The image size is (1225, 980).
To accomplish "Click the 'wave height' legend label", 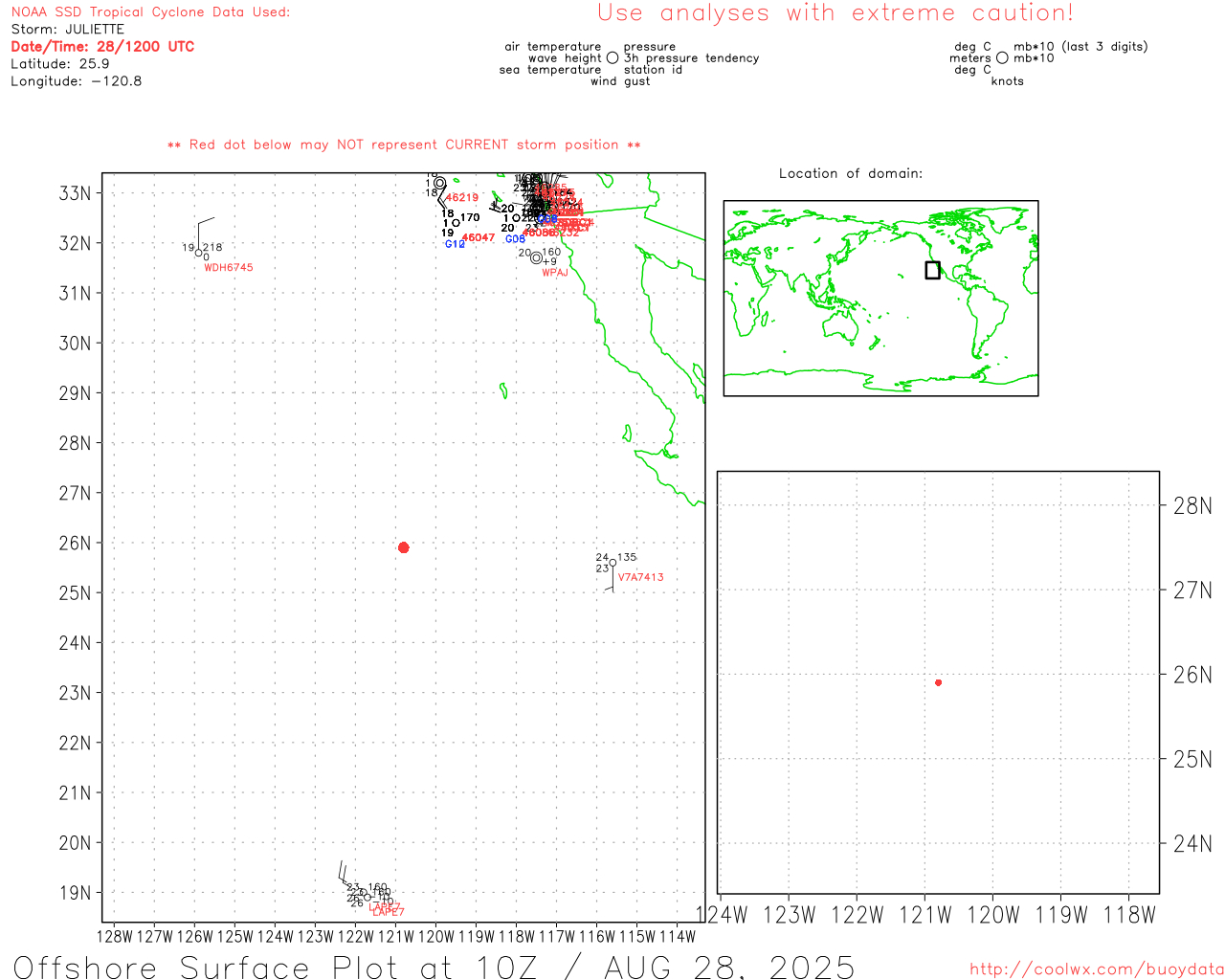I will coord(565,58).
